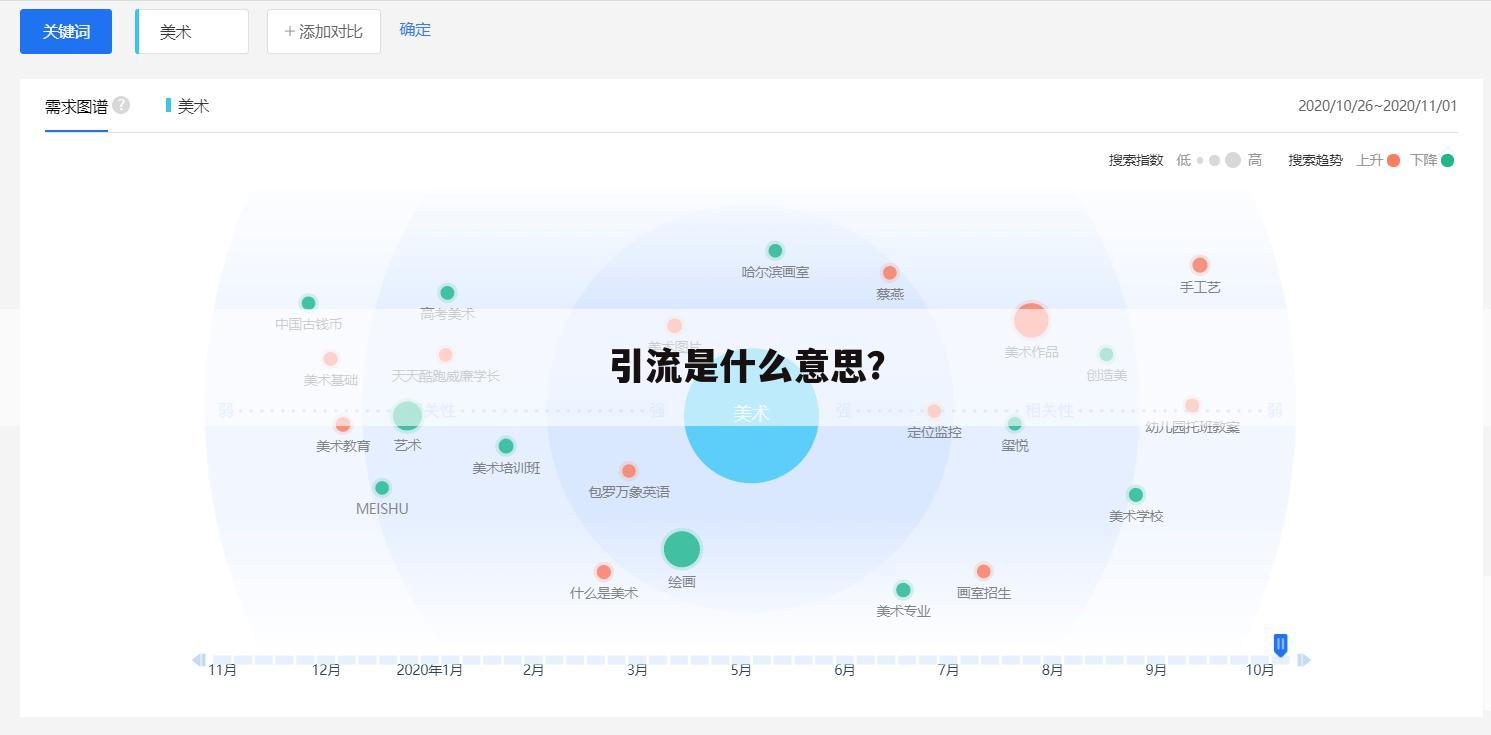Click the 创造美 node
1491x735 pixels.
tap(1106, 354)
